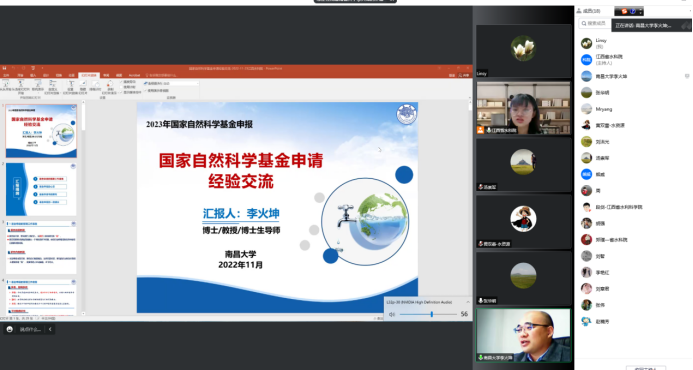Click the Sogou input method S icon

tap(624, 11)
